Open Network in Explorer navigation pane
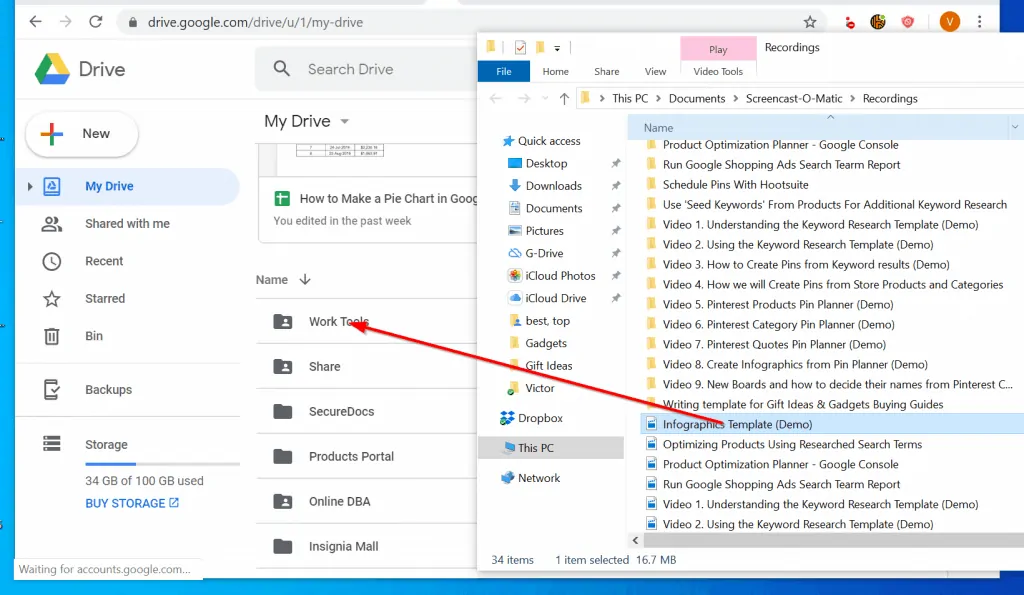Screen dimensions: 1024x595 point(539,478)
